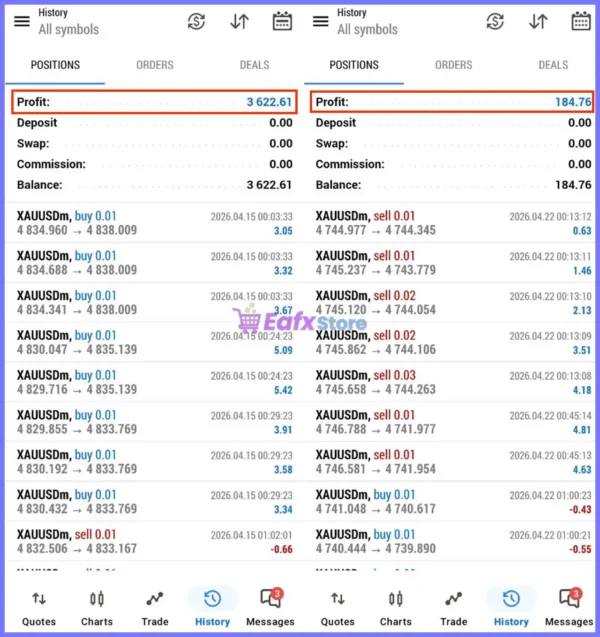This screenshot has width=600, height=637.
Task: Open History in left screen bottom bar
Action: (x=212, y=608)
